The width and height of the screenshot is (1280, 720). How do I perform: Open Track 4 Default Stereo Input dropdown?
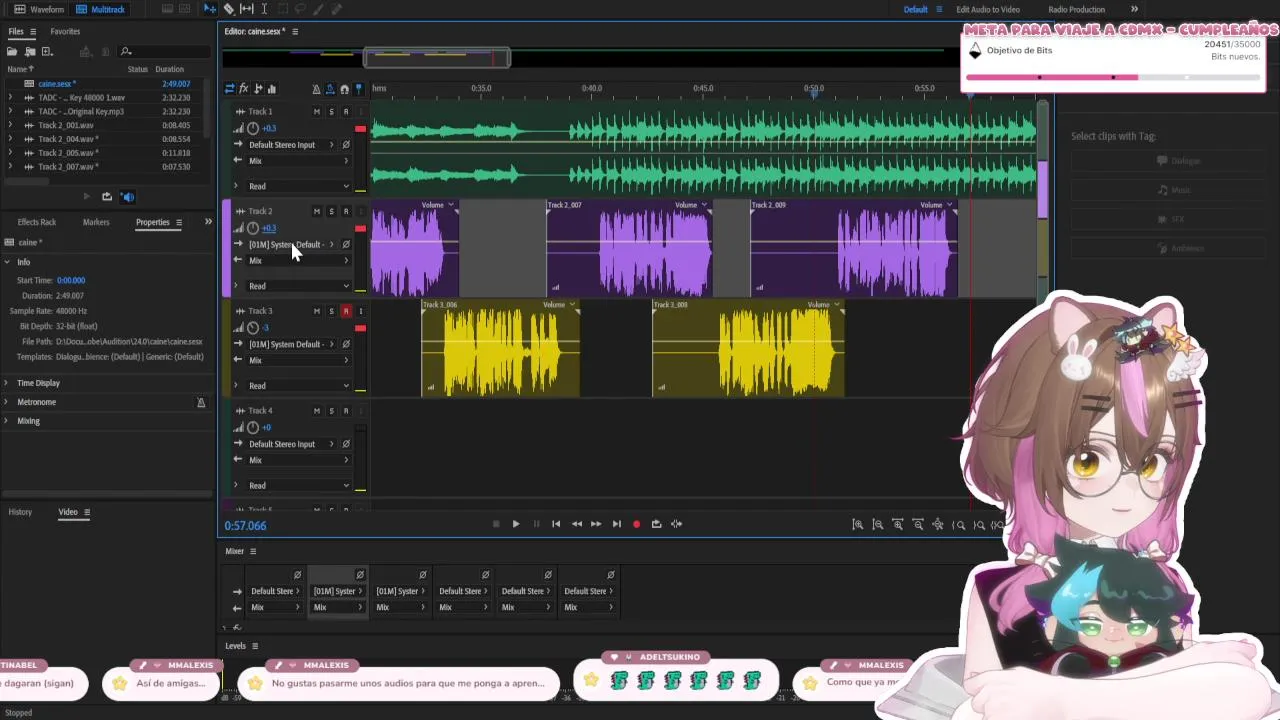(290, 444)
